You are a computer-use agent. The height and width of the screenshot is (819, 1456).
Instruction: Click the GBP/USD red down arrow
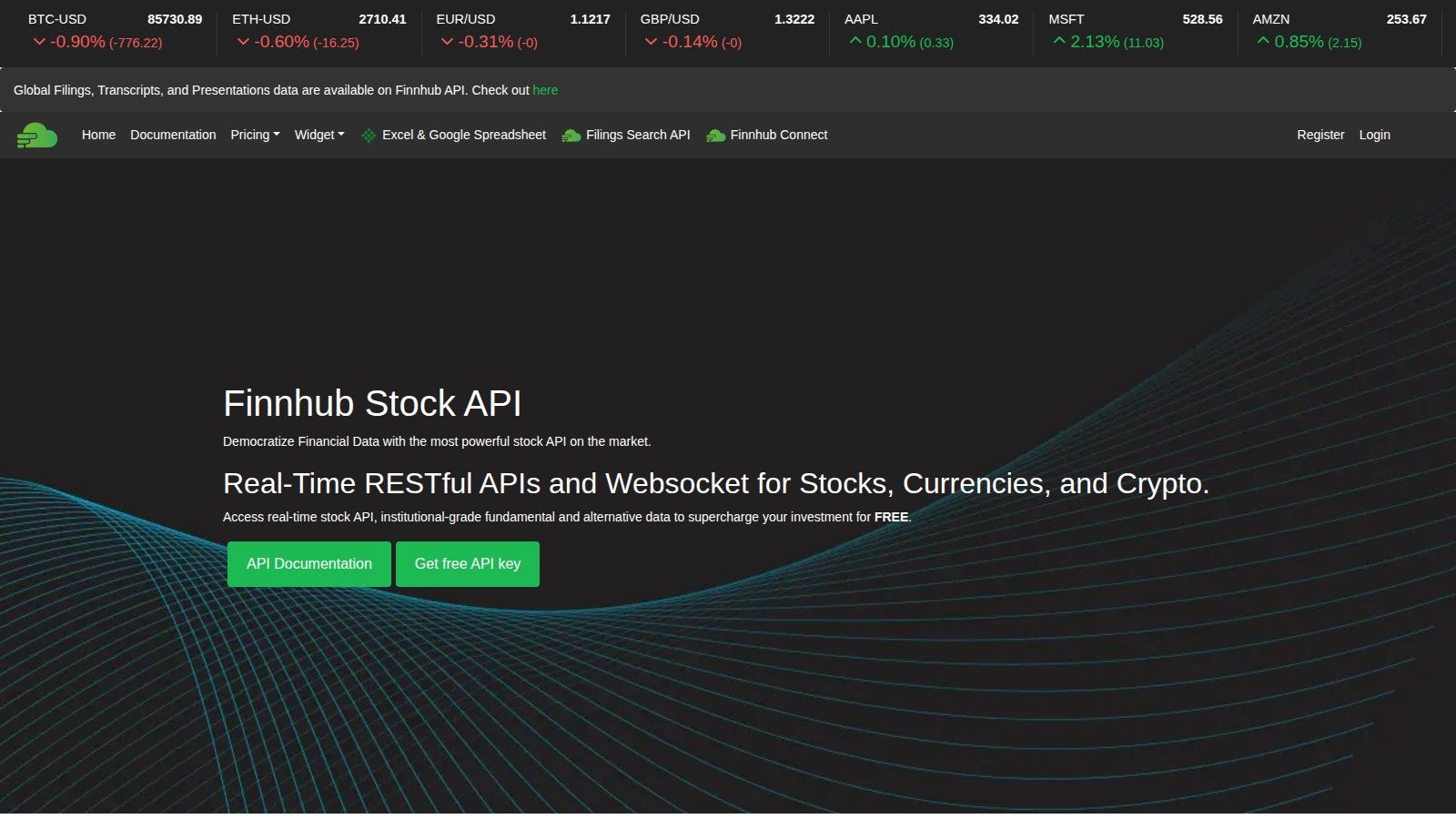651,42
